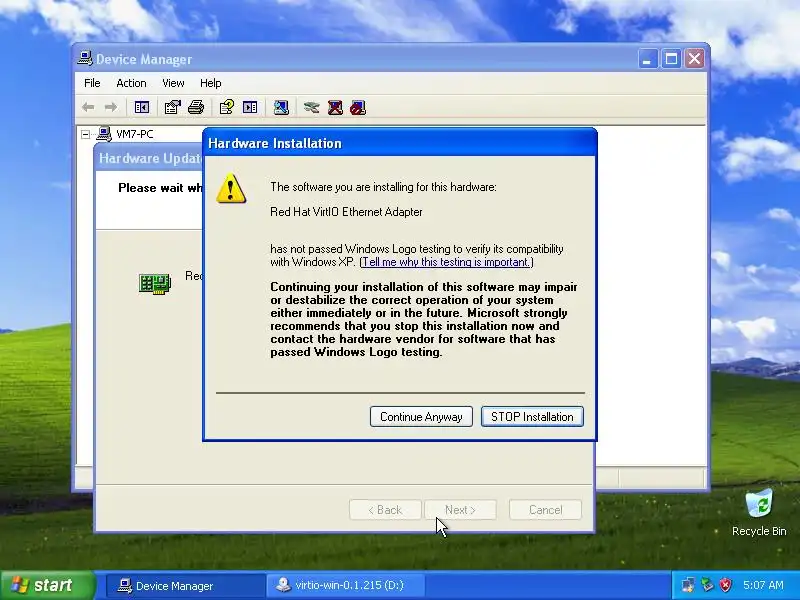Open the Action menu in Device Manager

131,83
